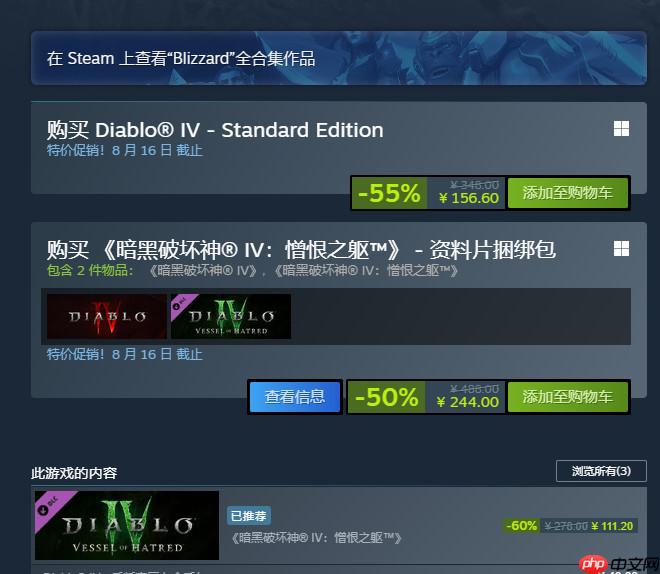Click the purple DLC badge on bundle thumbnail
Viewport: 660px width, 574px height.
click(181, 303)
